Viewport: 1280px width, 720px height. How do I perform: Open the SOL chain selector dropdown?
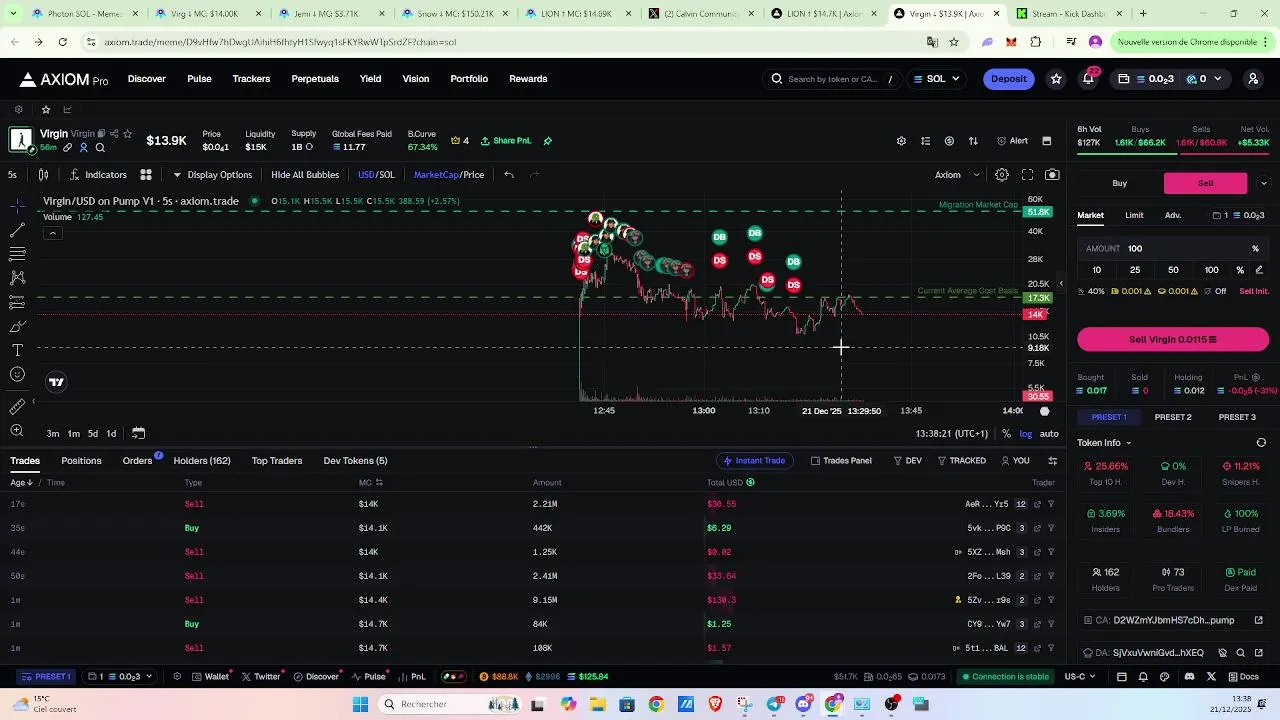pos(936,79)
